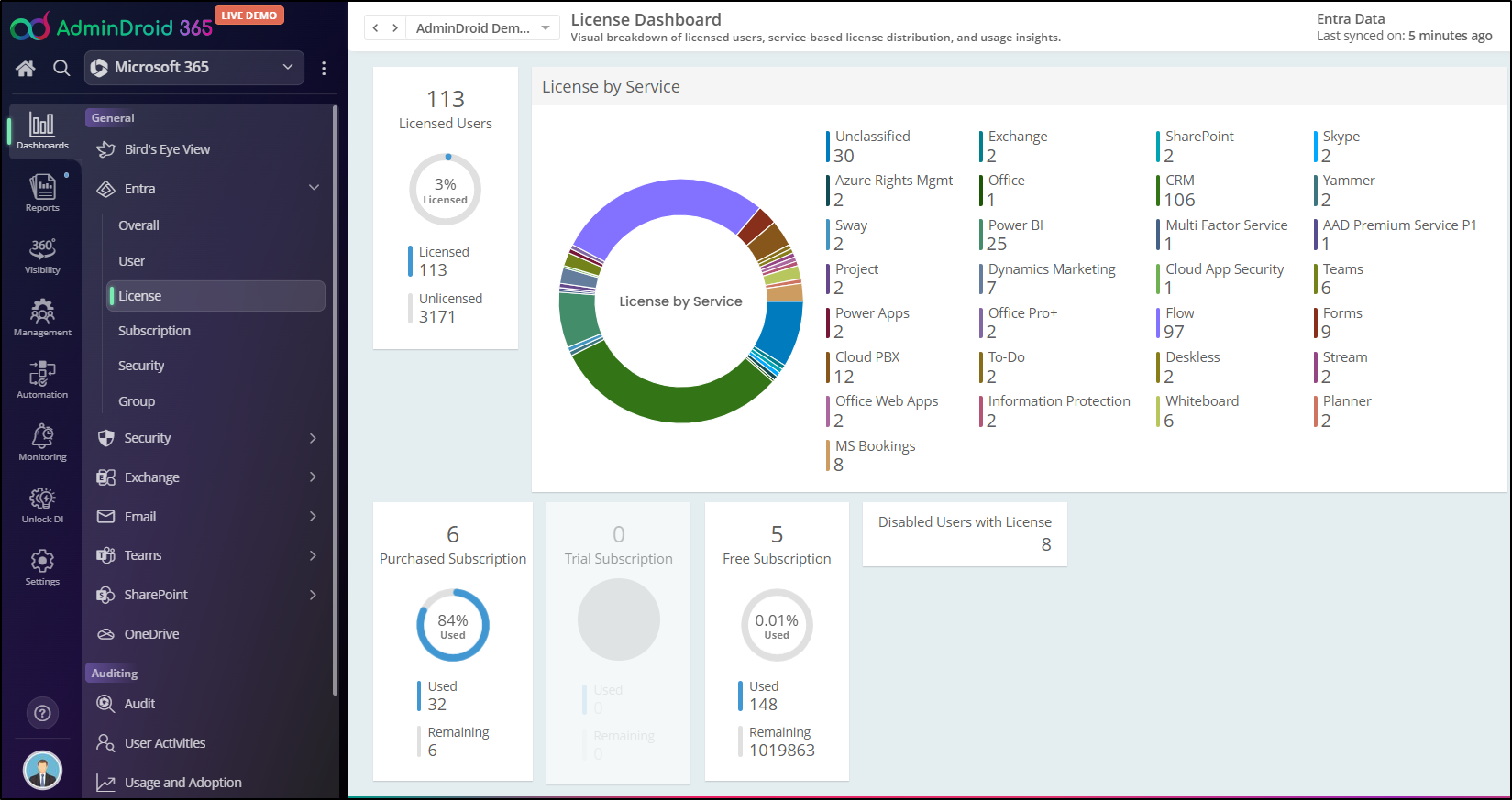The image size is (1512, 800).
Task: Click the AdminDroid 365 logo
Action: [112, 27]
